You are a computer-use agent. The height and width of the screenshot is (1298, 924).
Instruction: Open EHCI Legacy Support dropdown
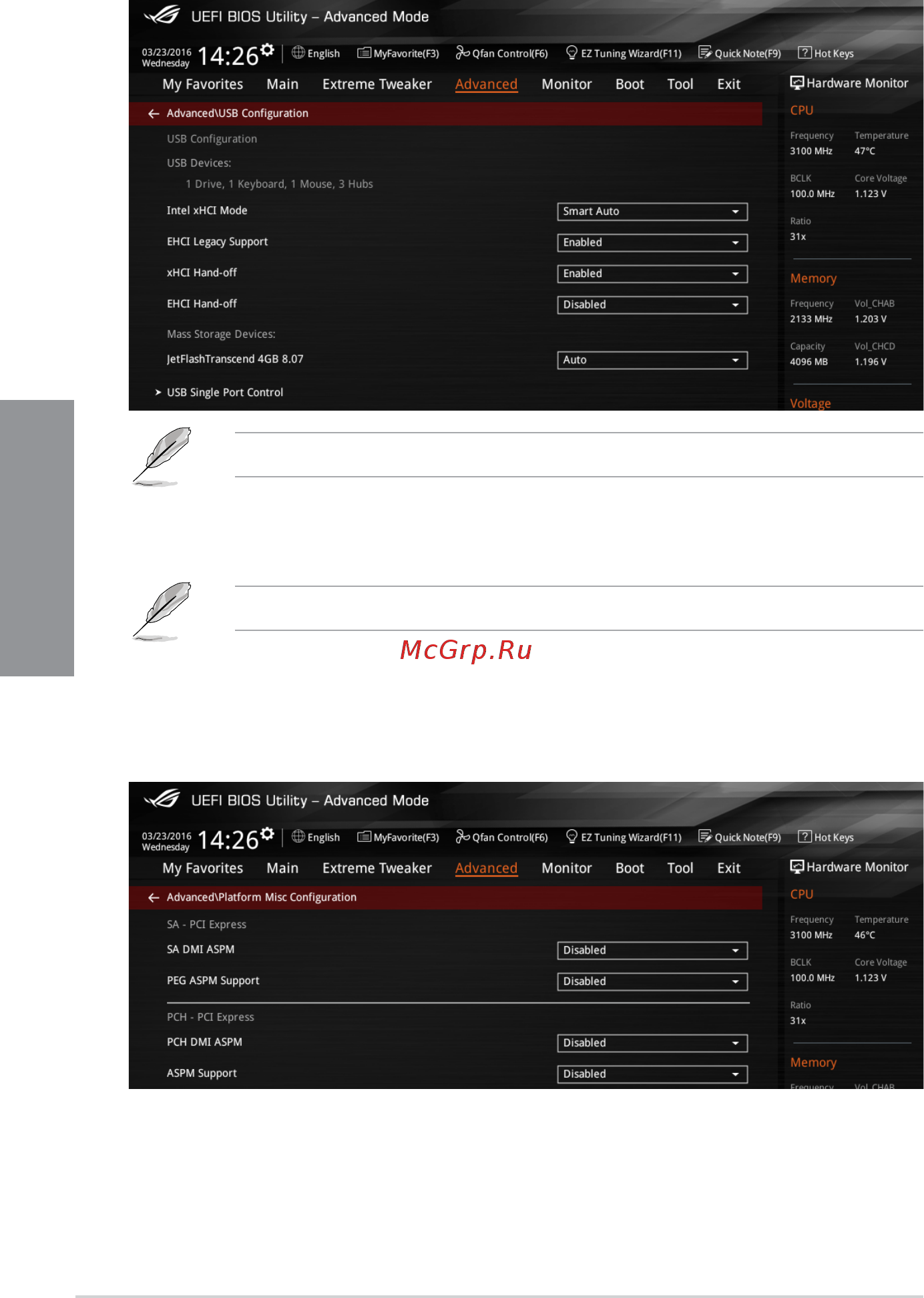[652, 242]
